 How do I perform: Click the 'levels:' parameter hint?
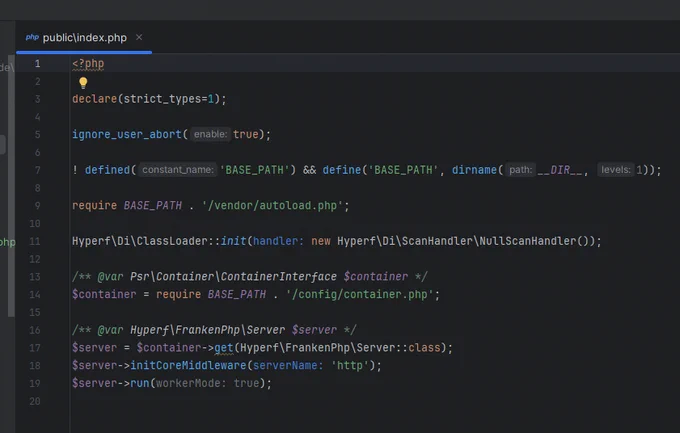click(x=615, y=170)
